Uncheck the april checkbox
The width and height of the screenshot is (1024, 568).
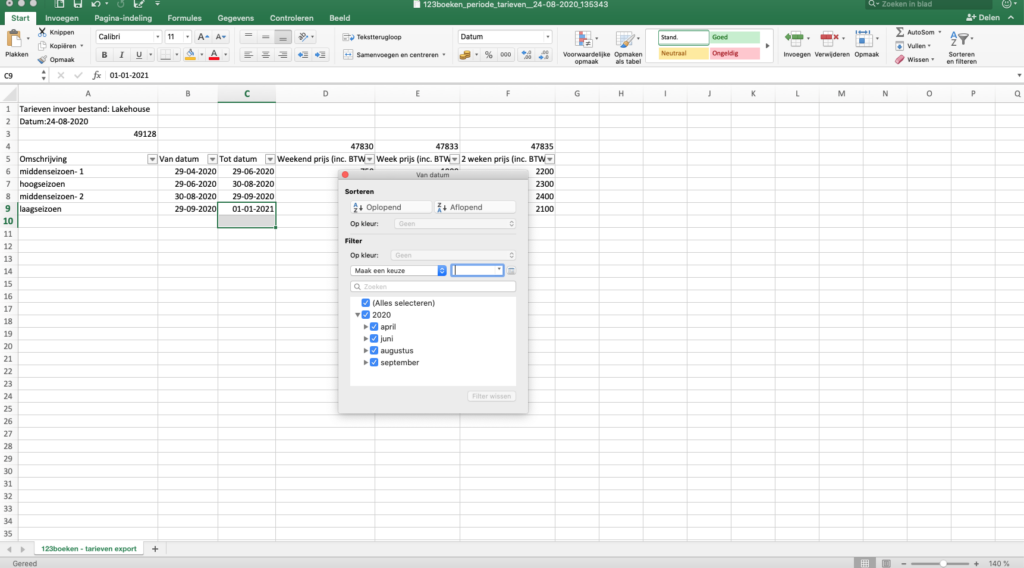[374, 326]
